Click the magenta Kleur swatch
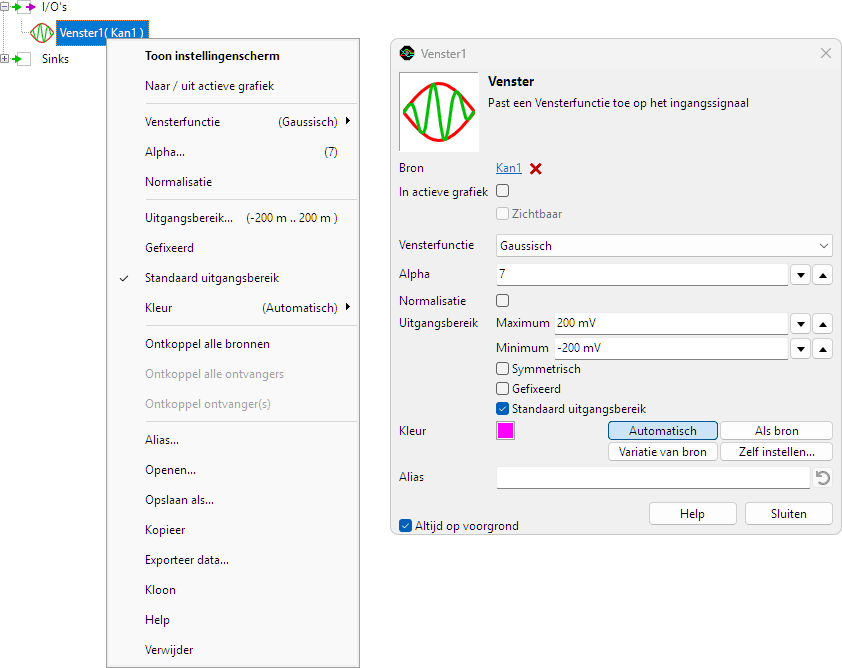 [x=505, y=431]
